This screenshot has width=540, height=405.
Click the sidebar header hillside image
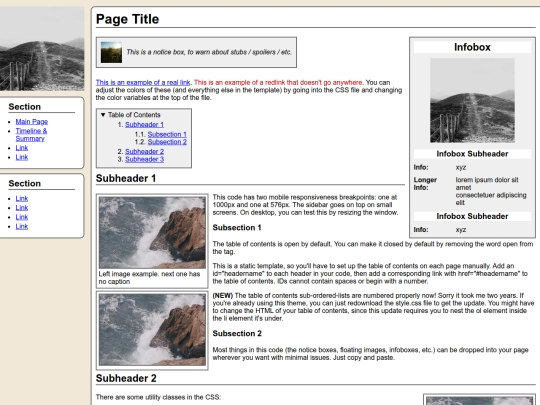tap(42, 49)
